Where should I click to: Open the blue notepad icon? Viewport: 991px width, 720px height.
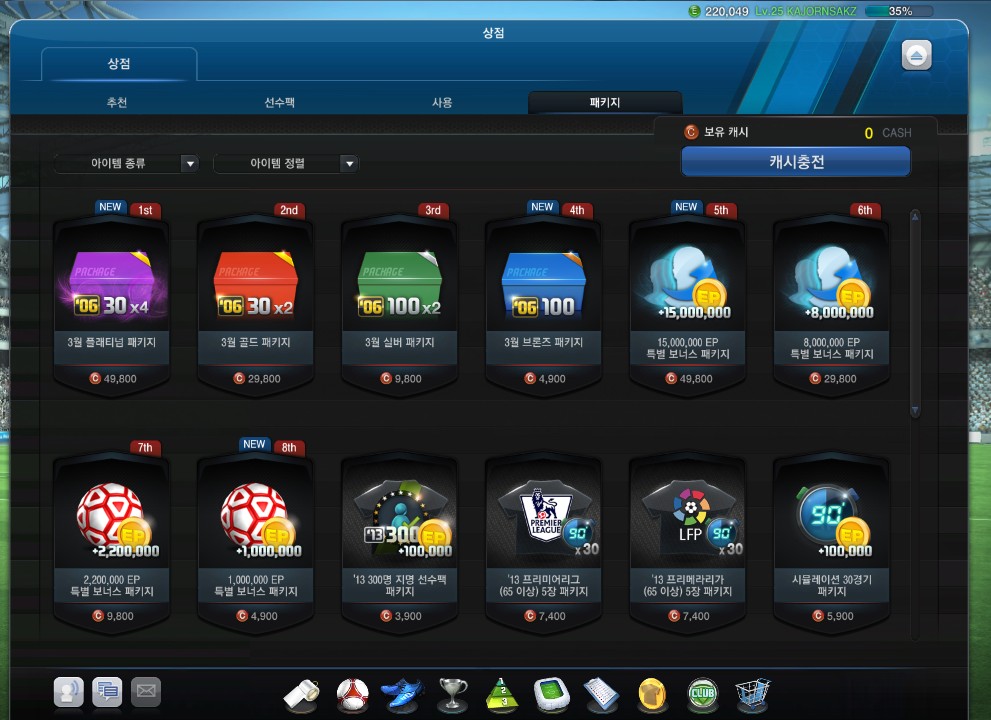click(601, 694)
